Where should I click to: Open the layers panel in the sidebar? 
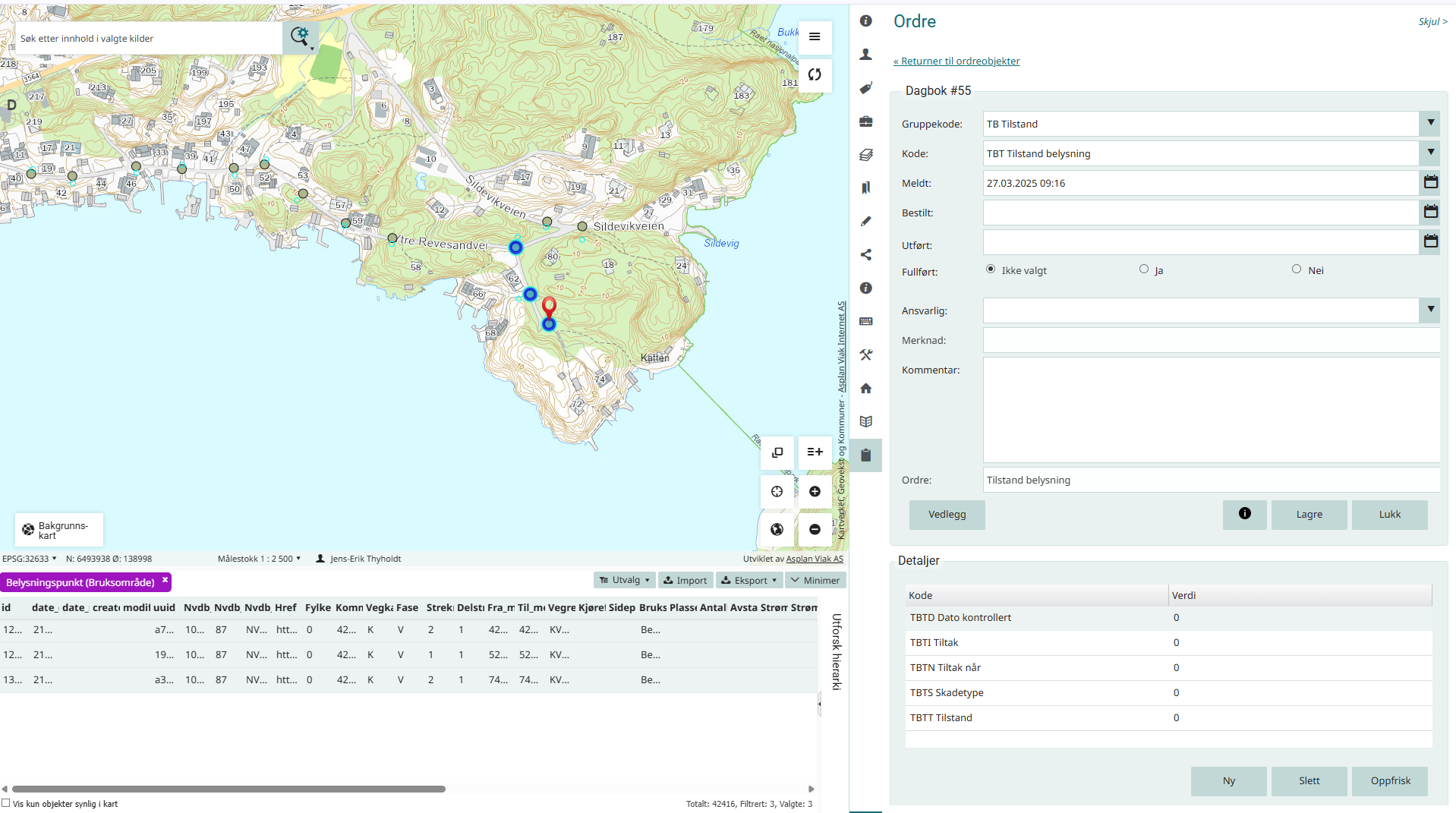coord(865,155)
